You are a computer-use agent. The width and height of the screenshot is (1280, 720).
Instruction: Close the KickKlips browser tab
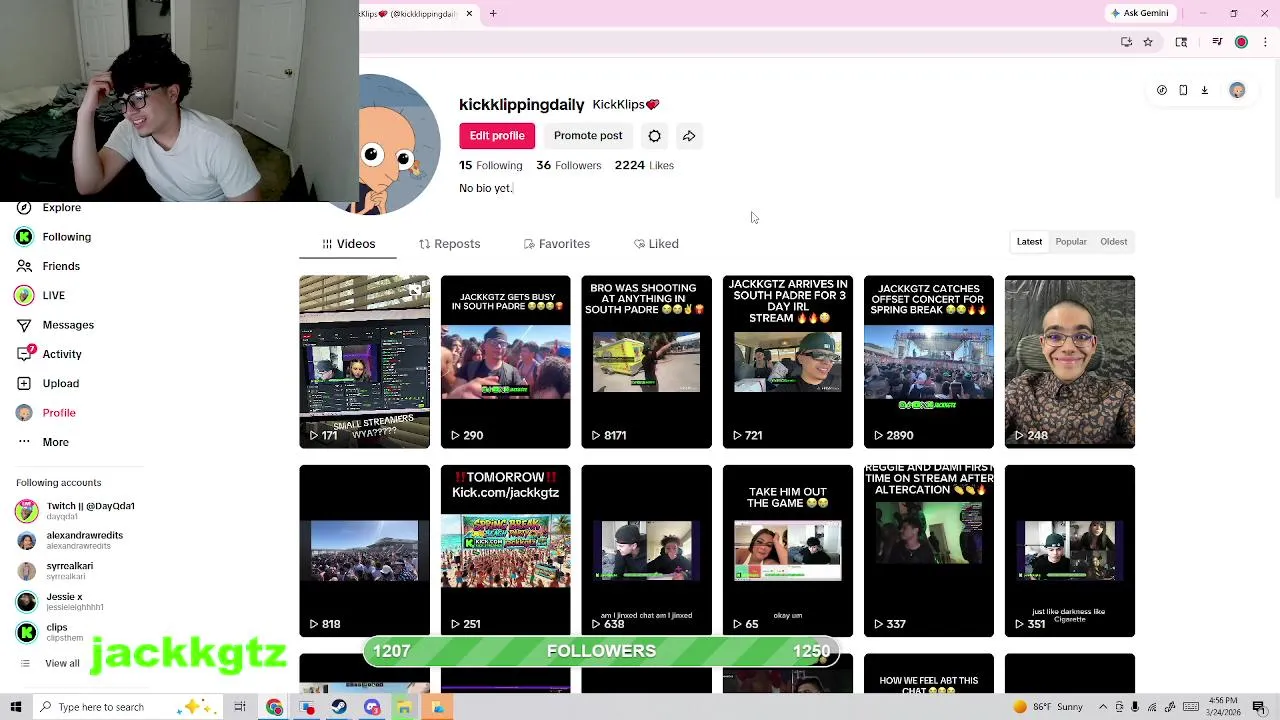tap(468, 14)
